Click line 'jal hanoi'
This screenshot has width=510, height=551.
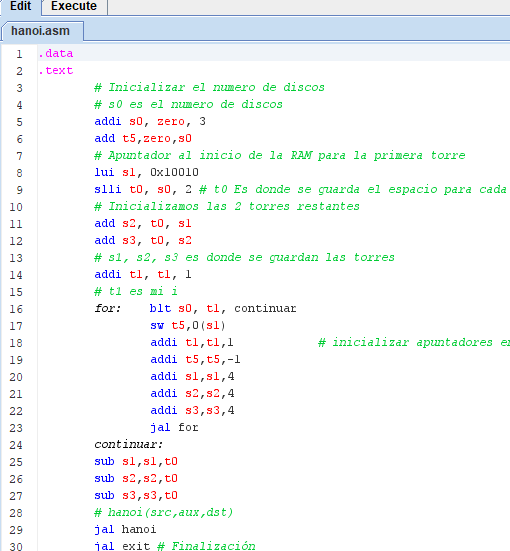pos(125,529)
